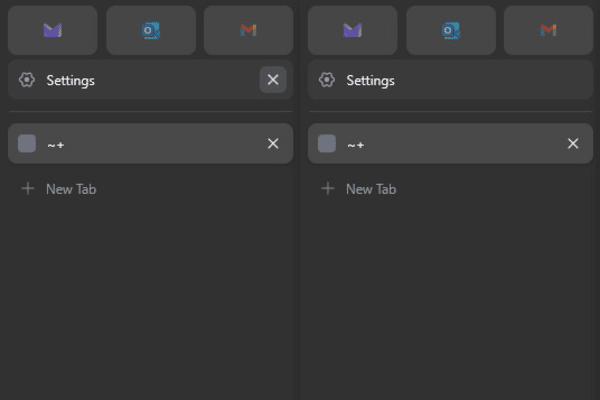Select the ~+ tab in the right sidebar

pyautogui.click(x=450, y=144)
